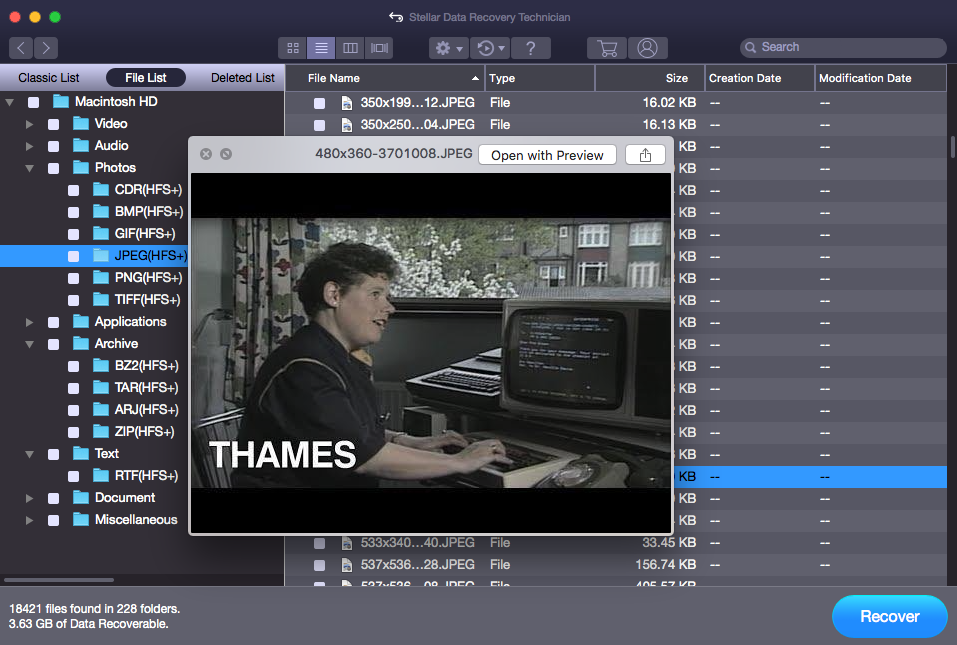Image resolution: width=957 pixels, height=645 pixels.
Task: Collapse the Archive folder node
Action: point(29,344)
